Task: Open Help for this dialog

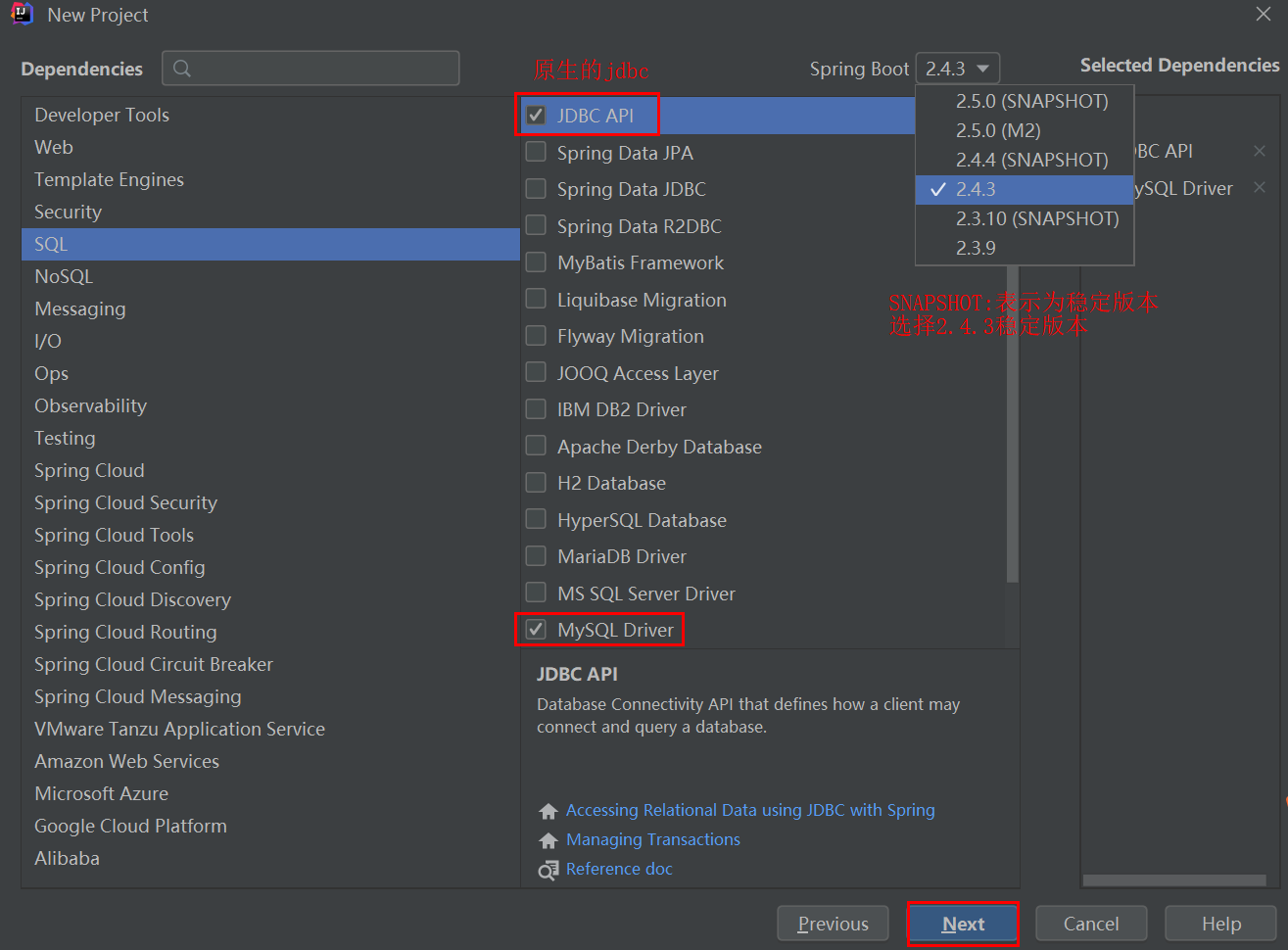Action: pos(1220,924)
